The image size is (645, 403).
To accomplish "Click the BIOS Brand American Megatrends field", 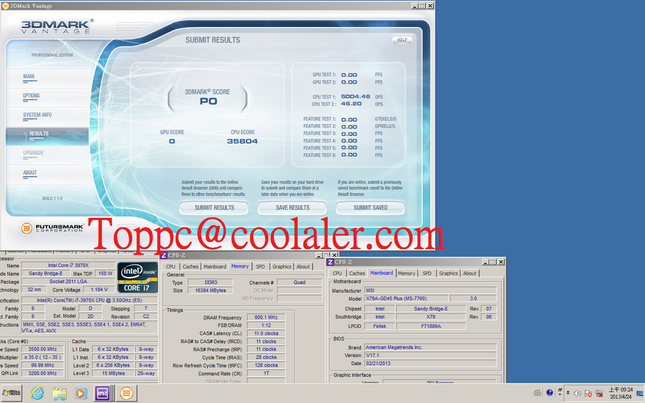I will click(430, 347).
